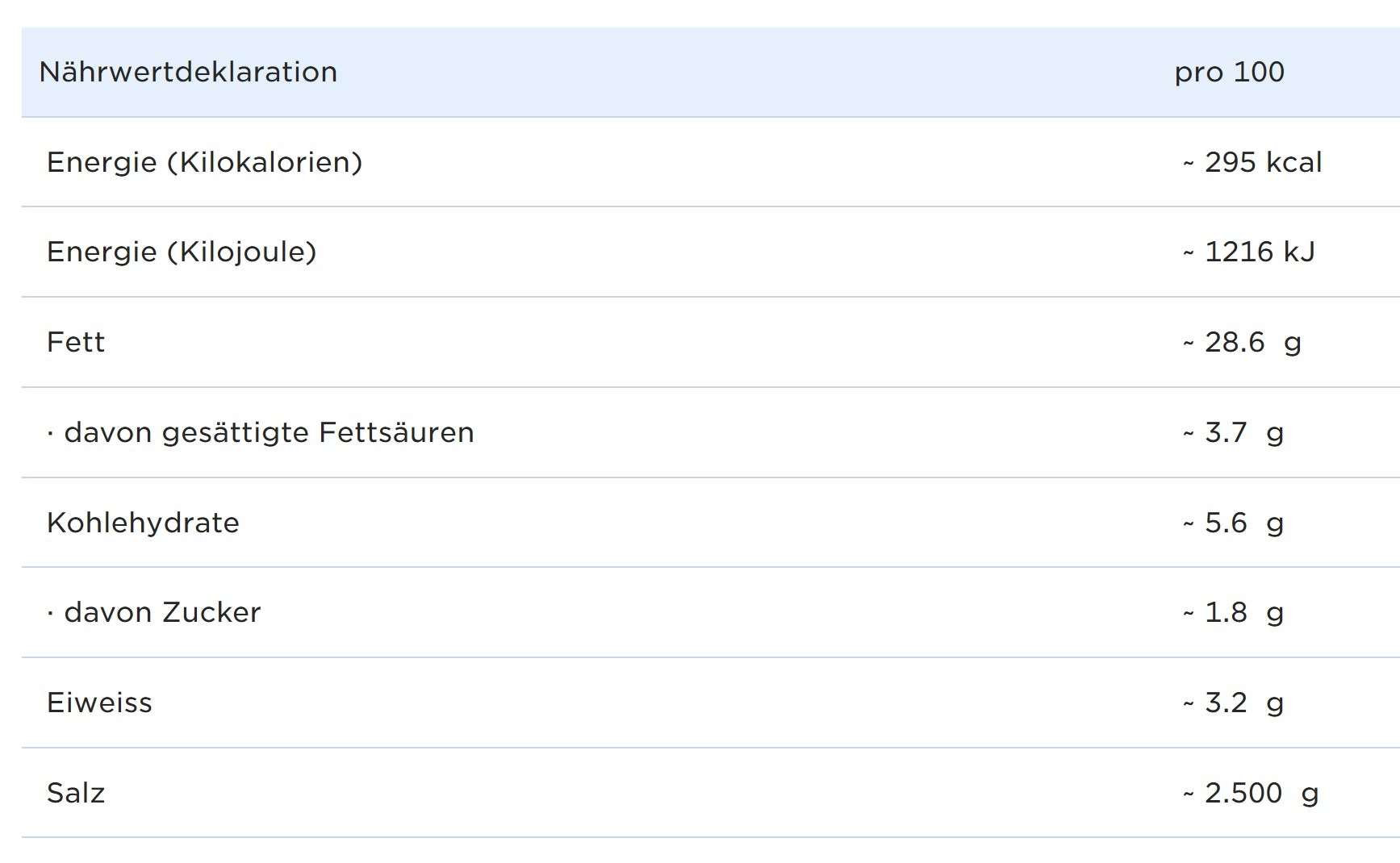Select the Kohlehydrate row label
1400x863 pixels.
coord(143,523)
